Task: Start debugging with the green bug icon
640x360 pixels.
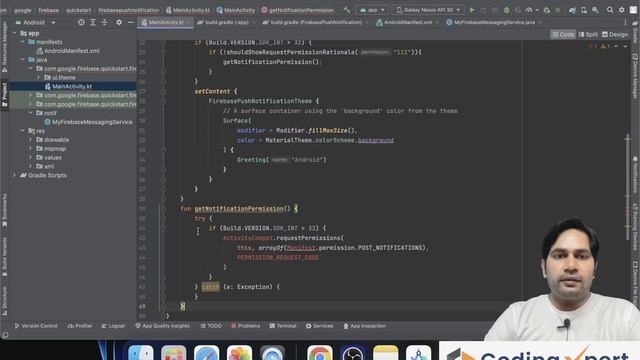Action: pyautogui.click(x=507, y=10)
